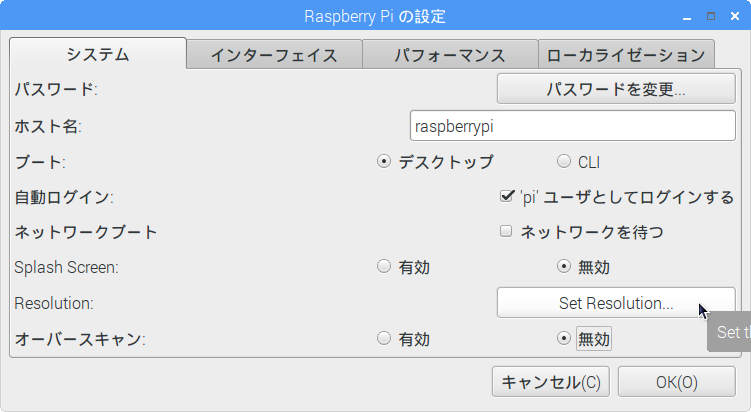Click the パスワード: label
The width and height of the screenshot is (751, 412).
click(x=56, y=89)
